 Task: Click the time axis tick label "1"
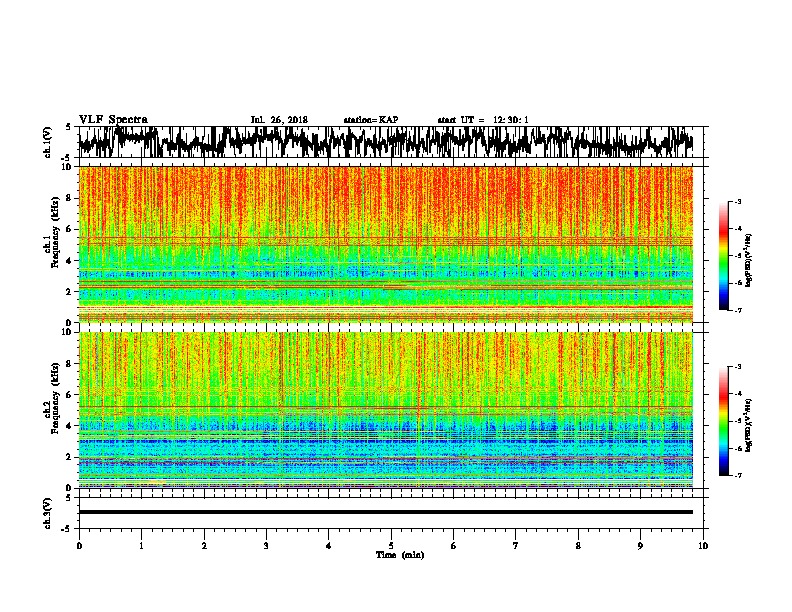[x=141, y=546]
